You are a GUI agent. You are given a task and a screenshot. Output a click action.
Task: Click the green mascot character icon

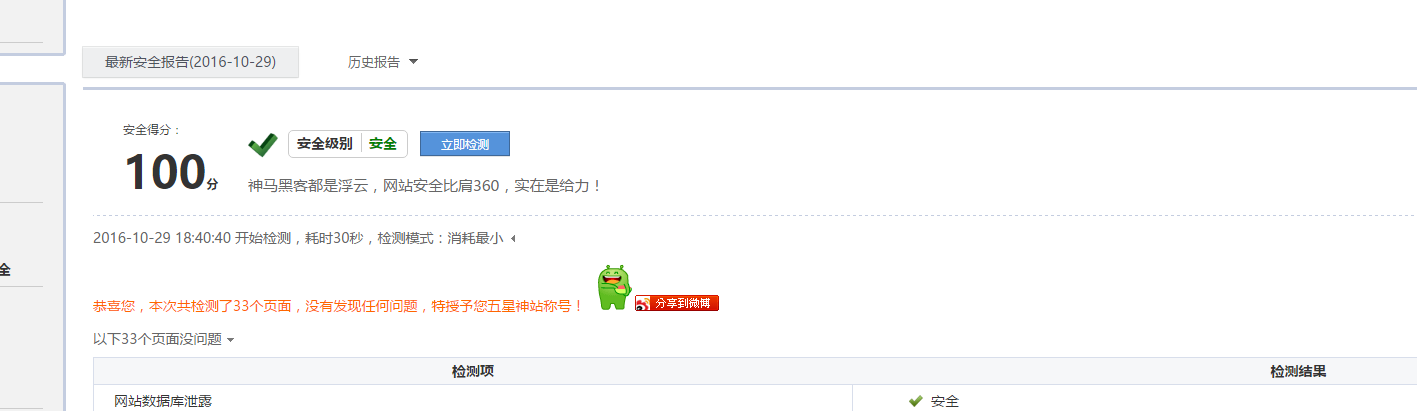click(x=614, y=288)
